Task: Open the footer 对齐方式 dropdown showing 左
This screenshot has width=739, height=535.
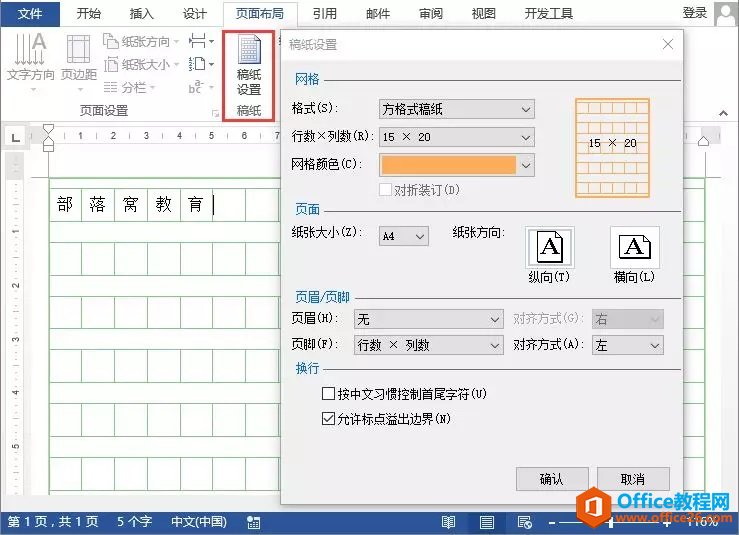Action: 627,345
